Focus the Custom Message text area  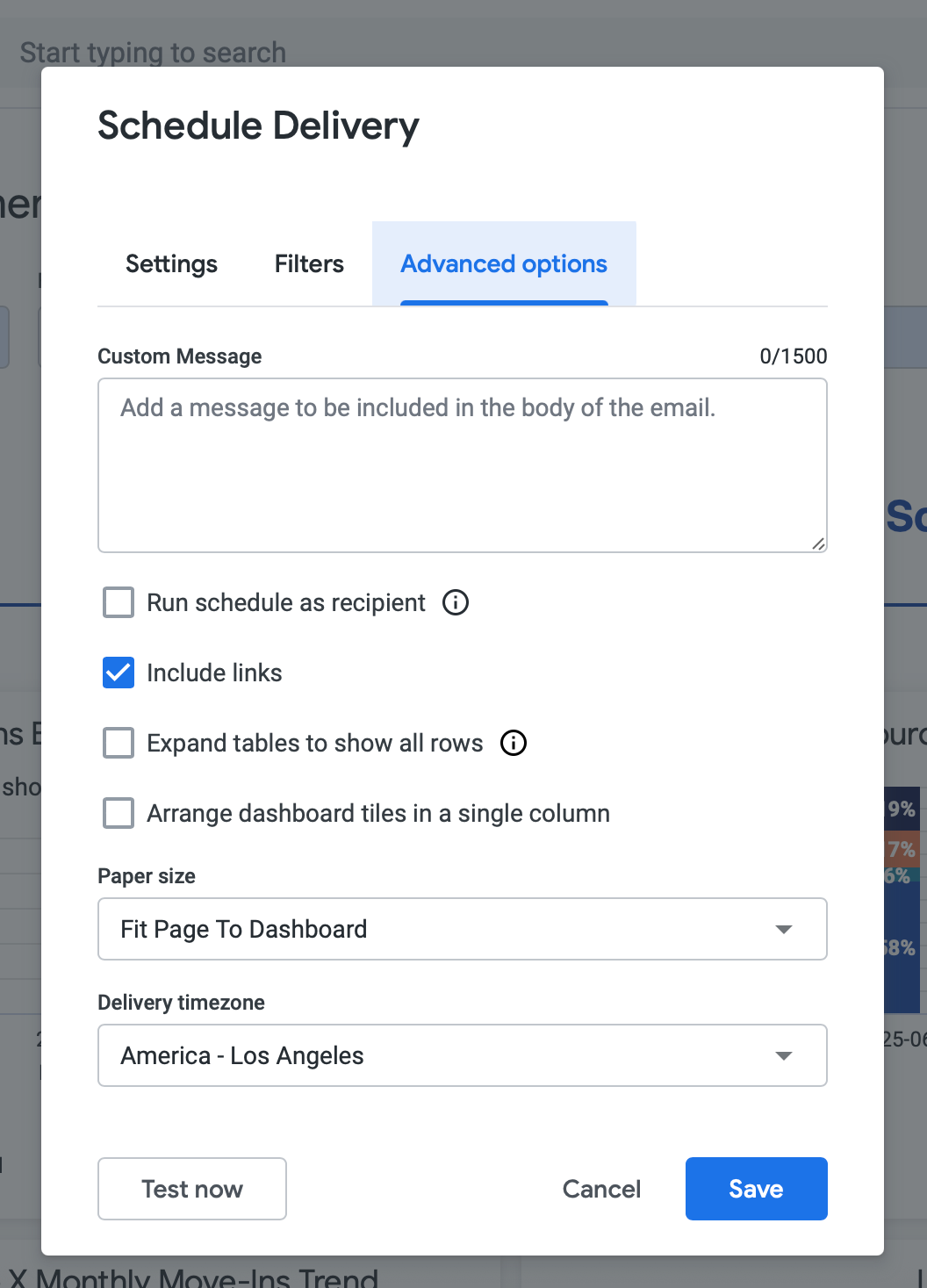click(462, 465)
